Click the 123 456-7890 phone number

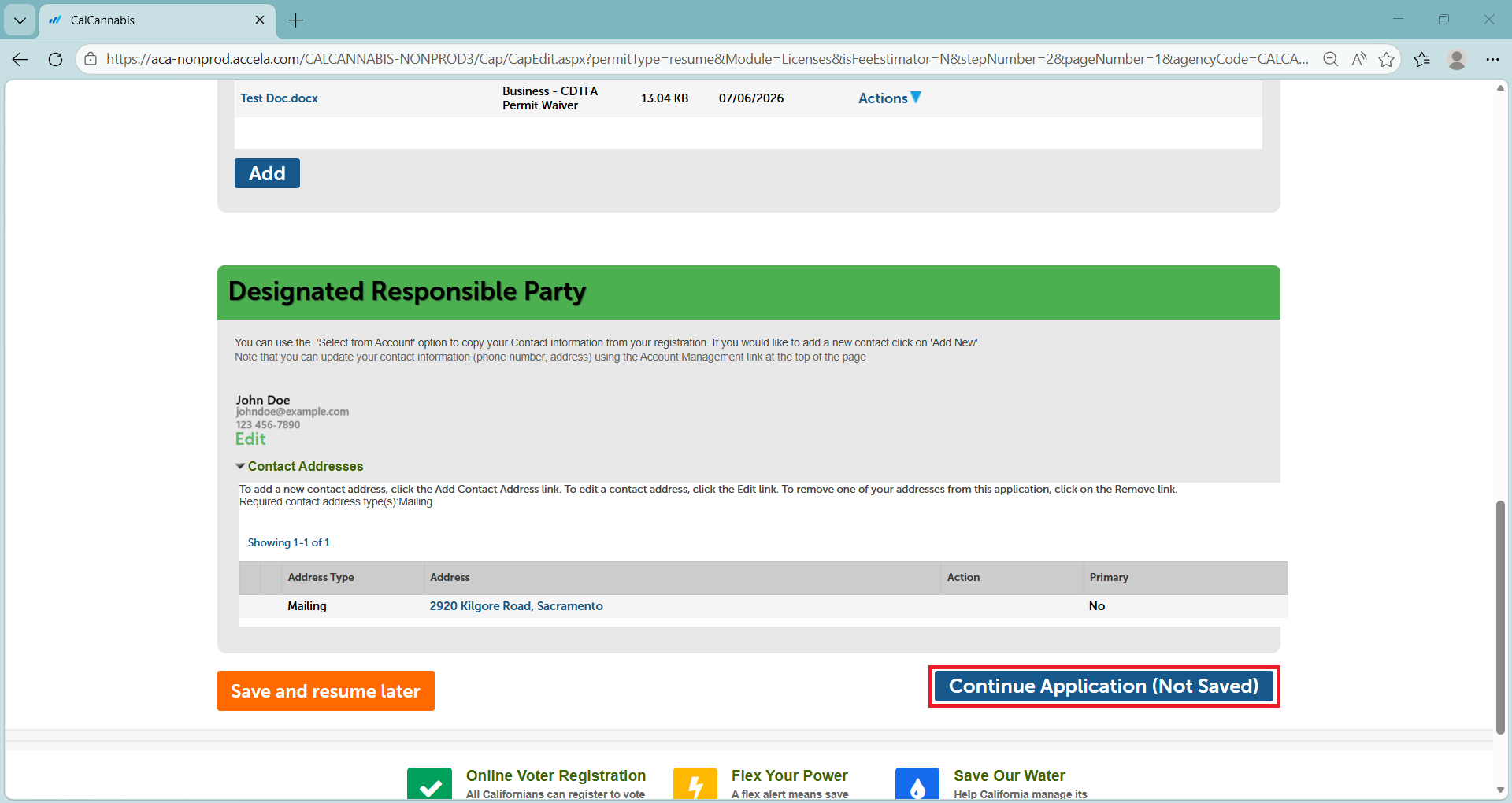[x=268, y=424]
